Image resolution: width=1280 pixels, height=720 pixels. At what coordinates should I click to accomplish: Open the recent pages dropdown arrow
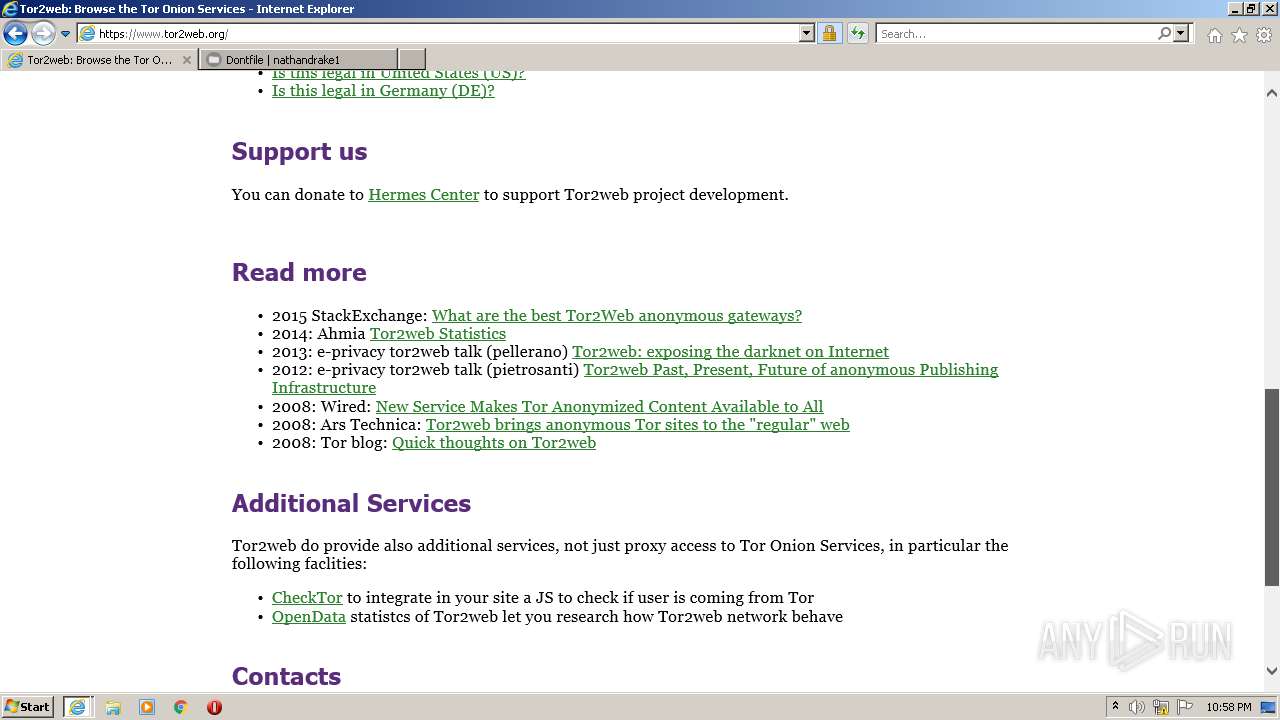(x=65, y=34)
